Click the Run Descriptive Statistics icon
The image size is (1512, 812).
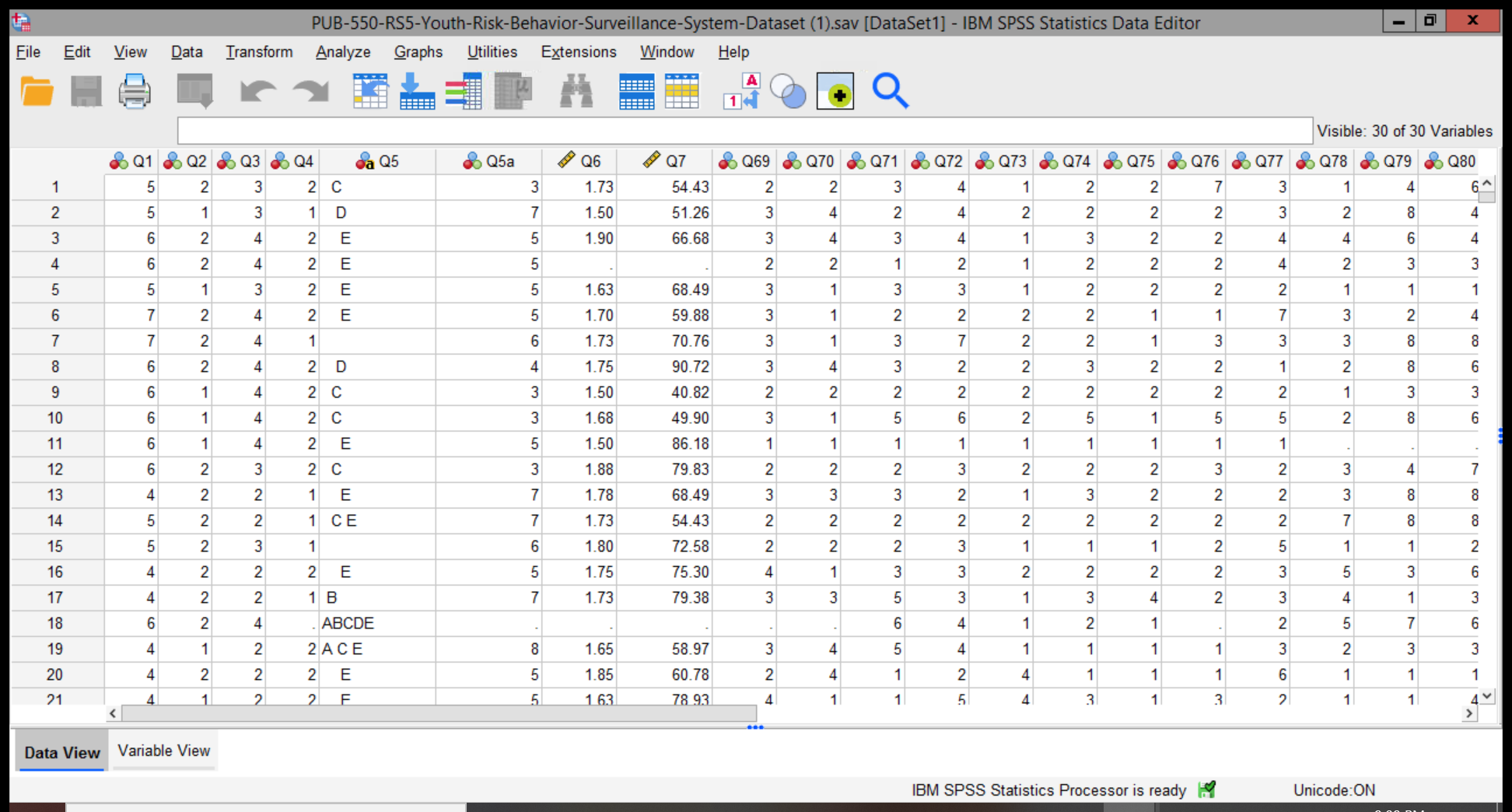[x=513, y=92]
